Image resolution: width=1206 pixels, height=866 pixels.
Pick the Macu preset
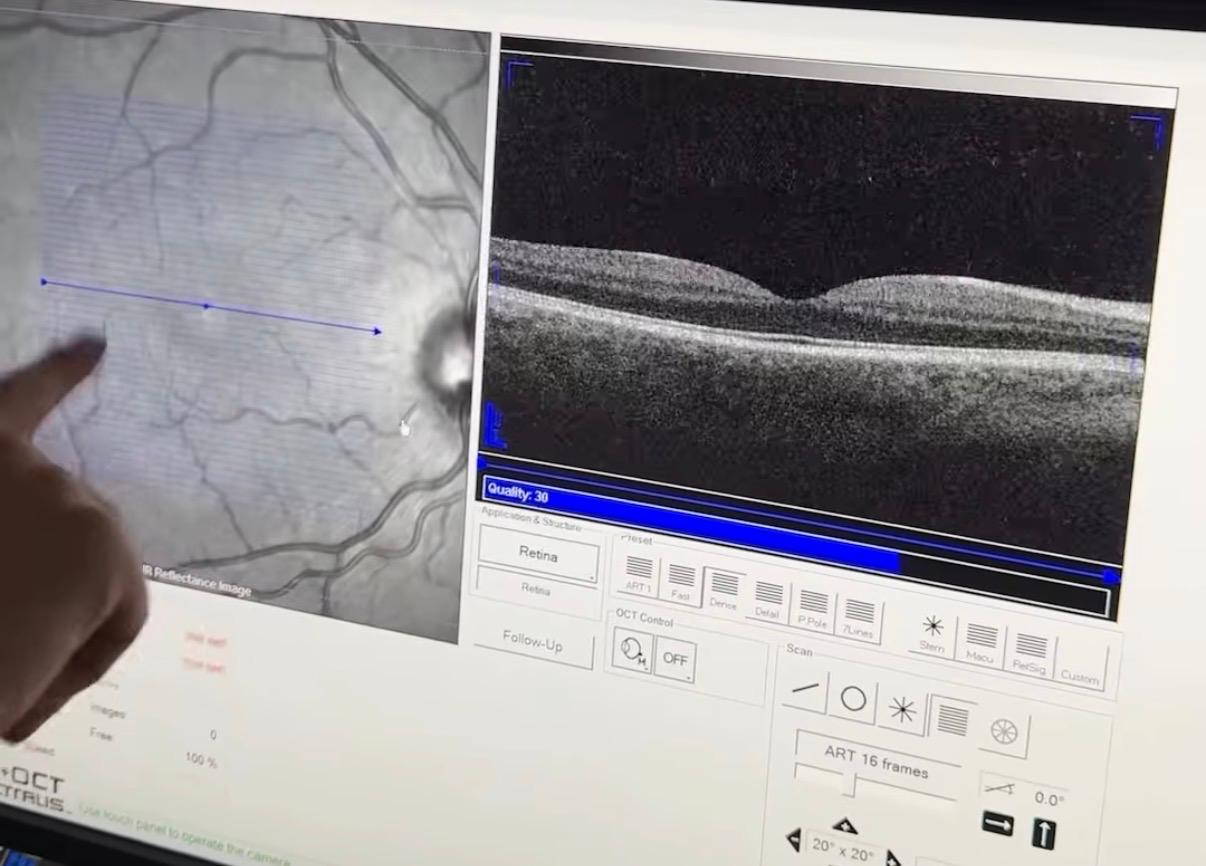(980, 642)
